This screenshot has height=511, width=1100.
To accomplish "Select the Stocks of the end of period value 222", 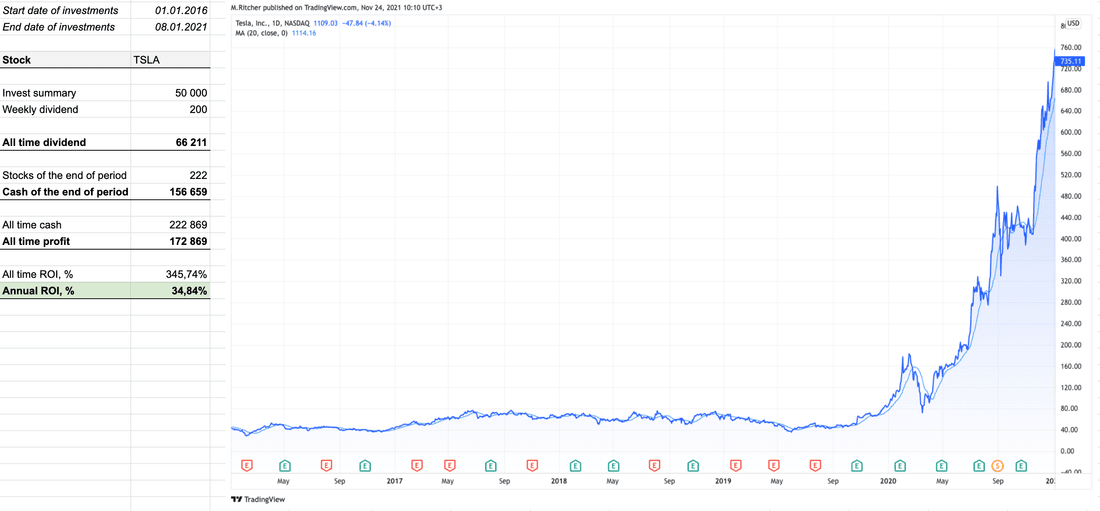I will coord(170,175).
